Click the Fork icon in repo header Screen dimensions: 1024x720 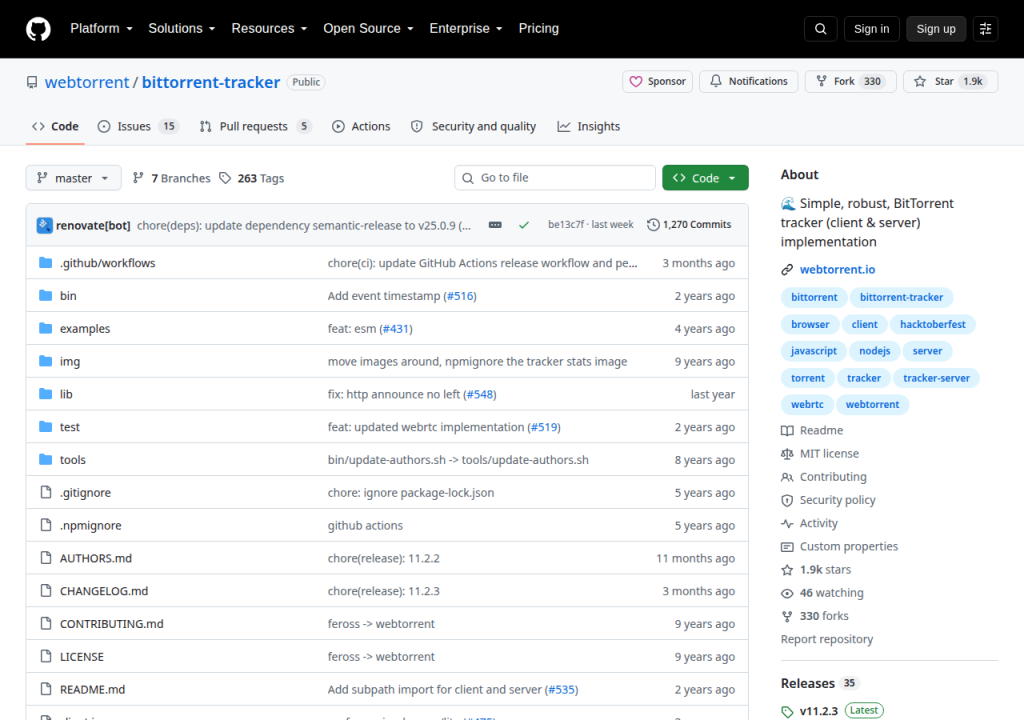[822, 81]
